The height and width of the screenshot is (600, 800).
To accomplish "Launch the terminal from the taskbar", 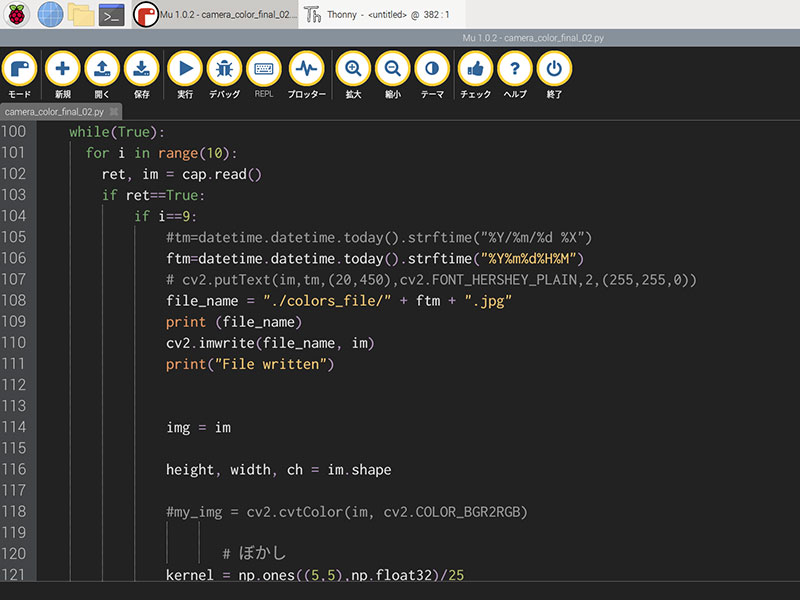I will 111,14.
